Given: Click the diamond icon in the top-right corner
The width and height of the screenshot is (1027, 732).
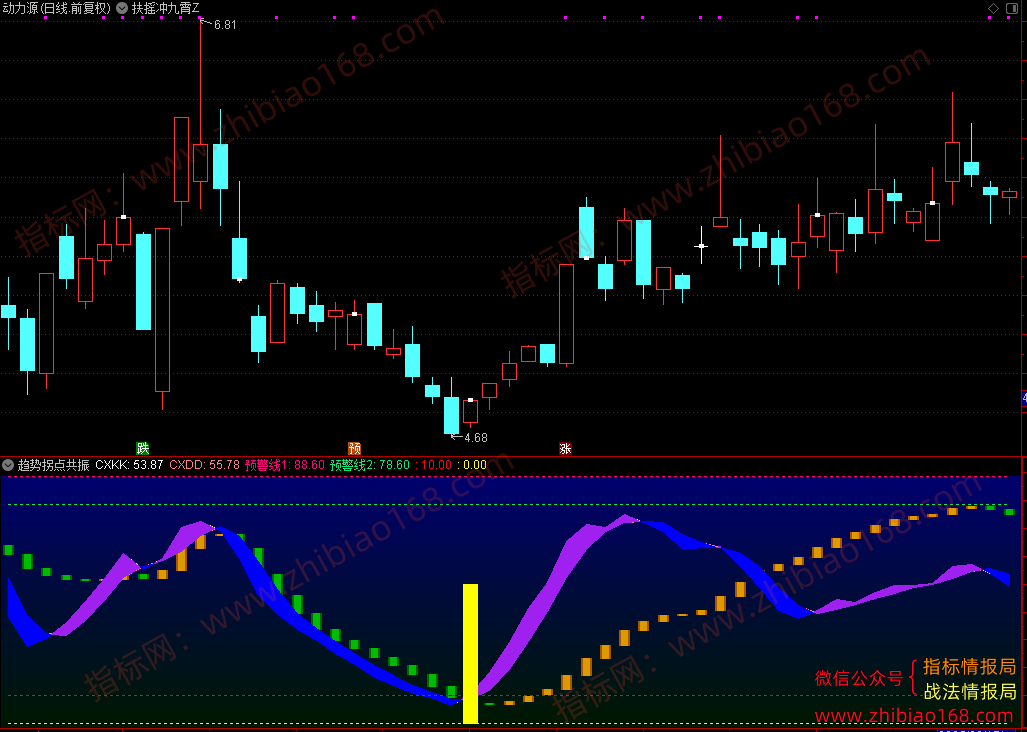Looking at the screenshot, I should pos(994,9).
